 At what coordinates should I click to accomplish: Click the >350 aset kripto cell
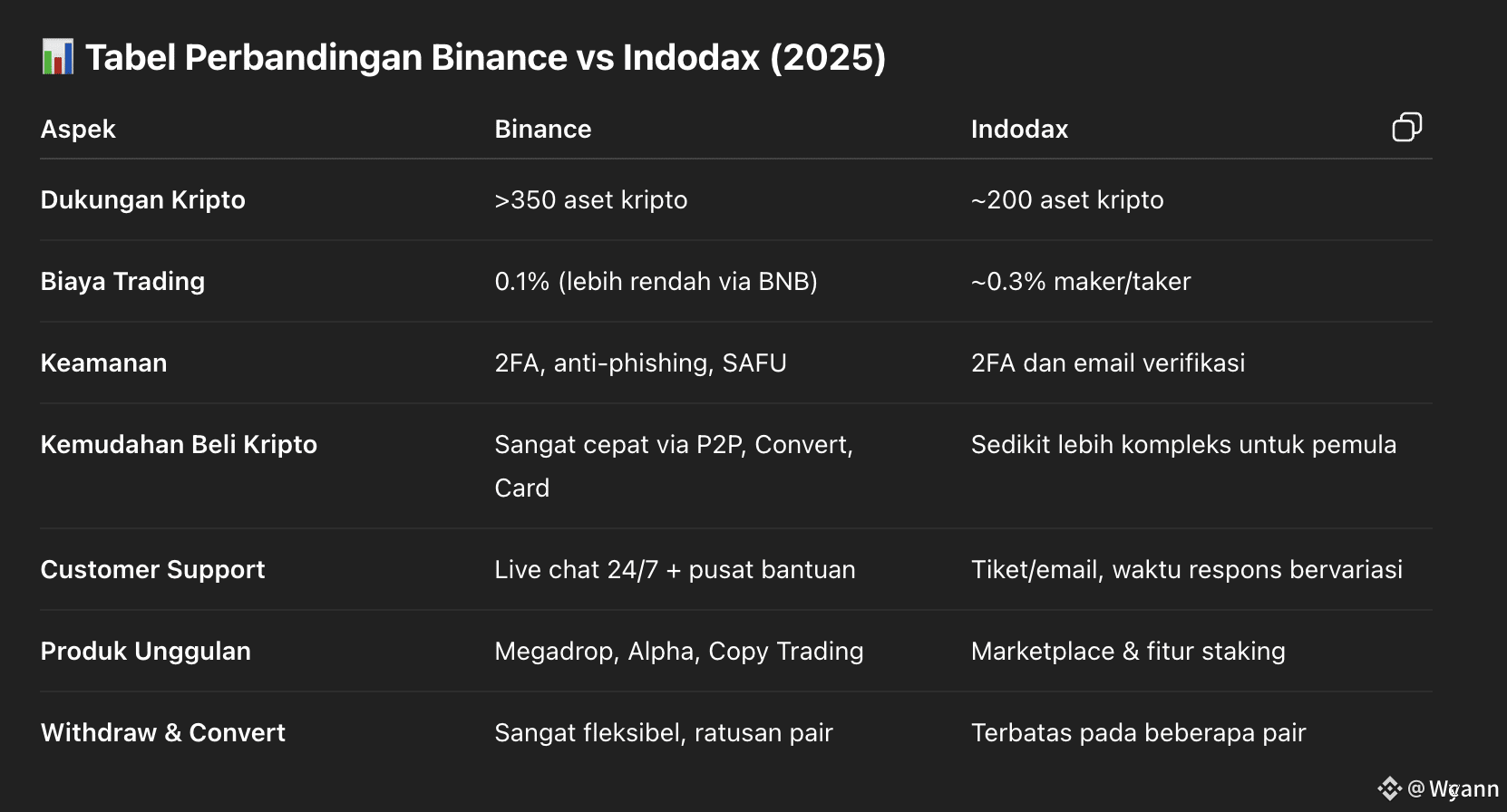click(x=591, y=199)
